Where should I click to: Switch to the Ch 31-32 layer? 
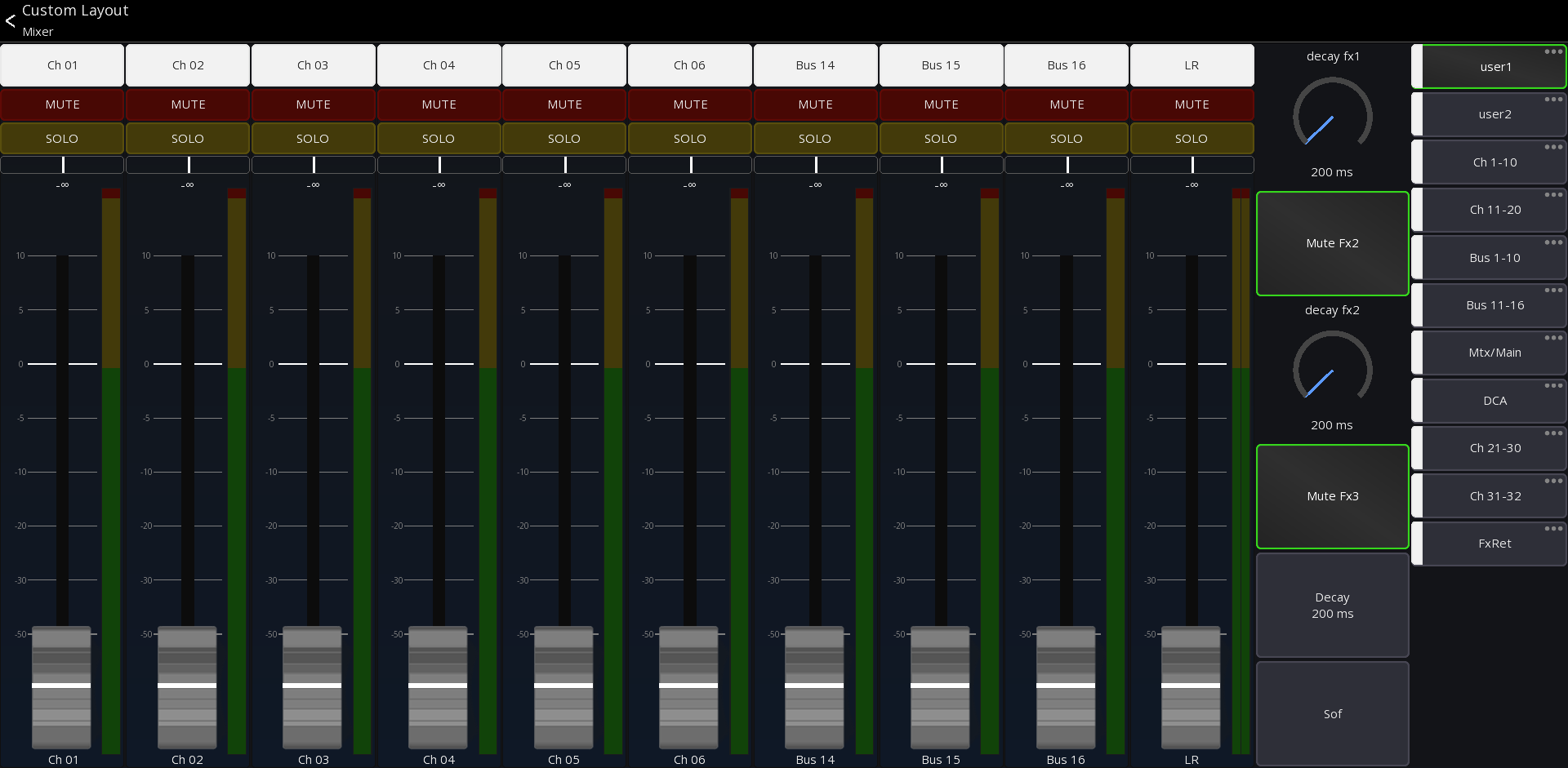[x=1489, y=496]
